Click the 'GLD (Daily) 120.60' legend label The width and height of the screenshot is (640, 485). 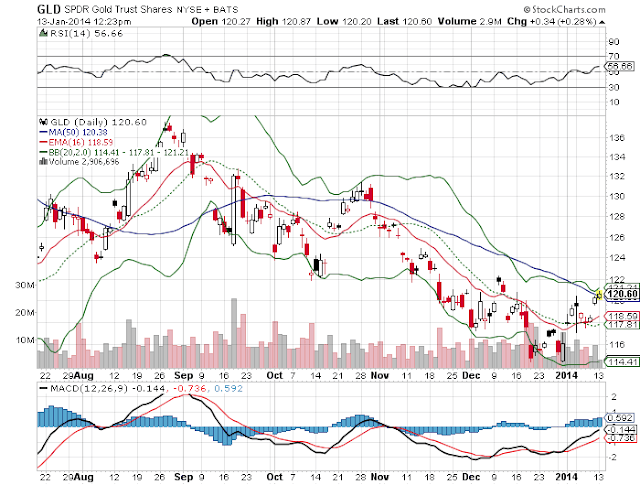[x=98, y=122]
